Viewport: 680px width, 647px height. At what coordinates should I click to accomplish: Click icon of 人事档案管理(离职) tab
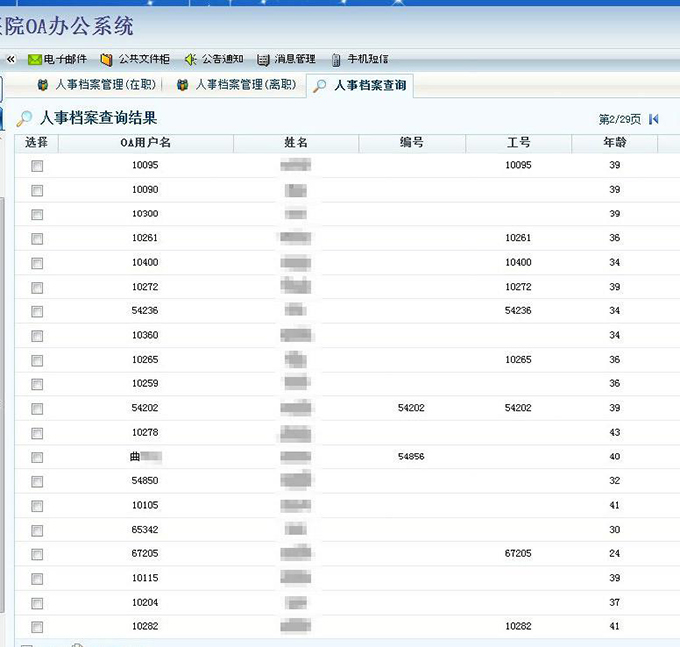click(183, 85)
